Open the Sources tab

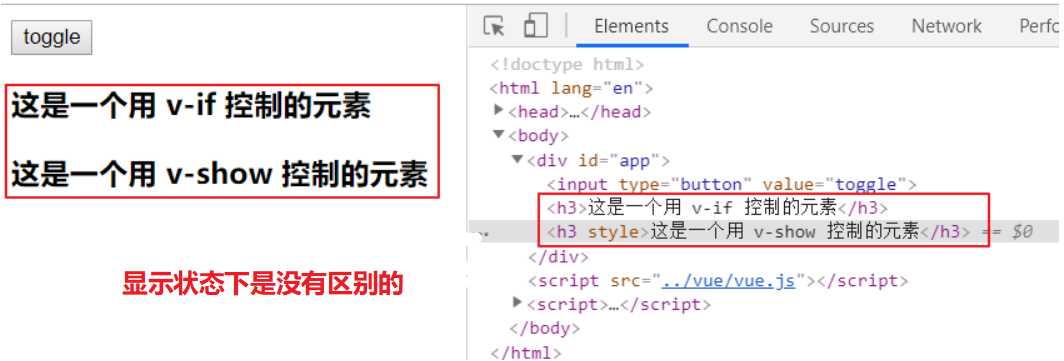pyautogui.click(x=841, y=26)
